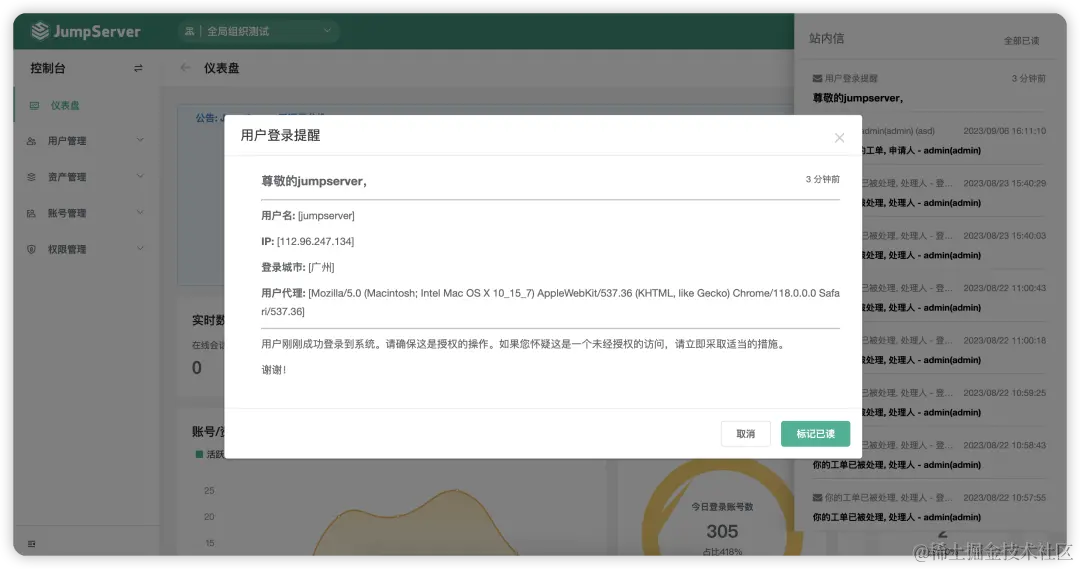Open the message dated 2023/09/06 16:11:10
The image size is (1080, 569).
954,141
